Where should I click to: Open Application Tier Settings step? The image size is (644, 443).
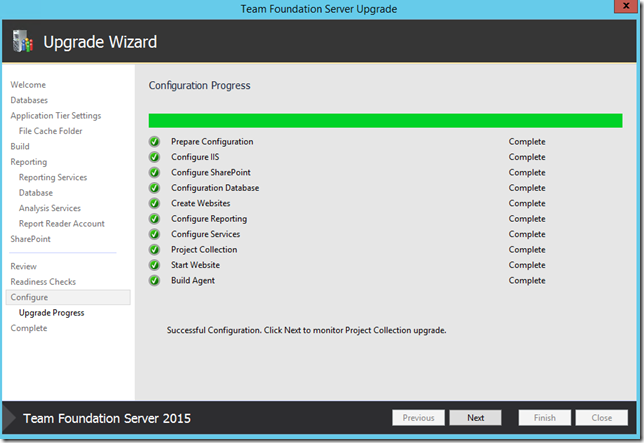click(56, 116)
